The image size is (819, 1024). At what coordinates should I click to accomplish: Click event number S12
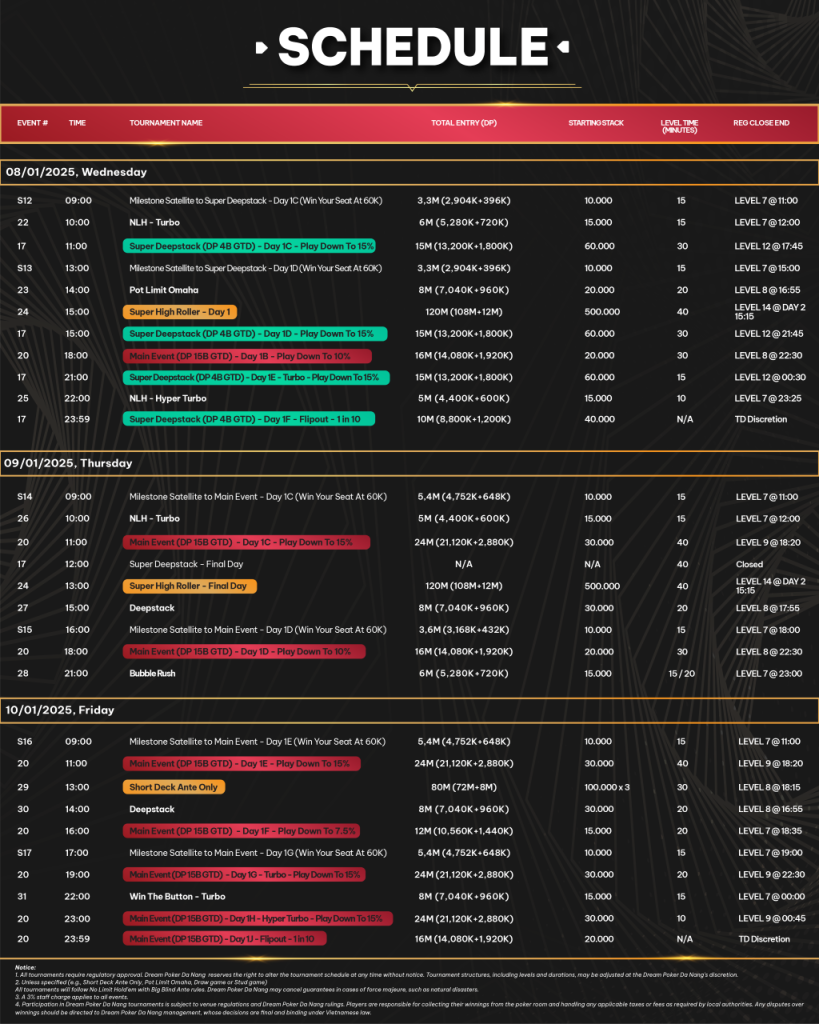click(24, 201)
